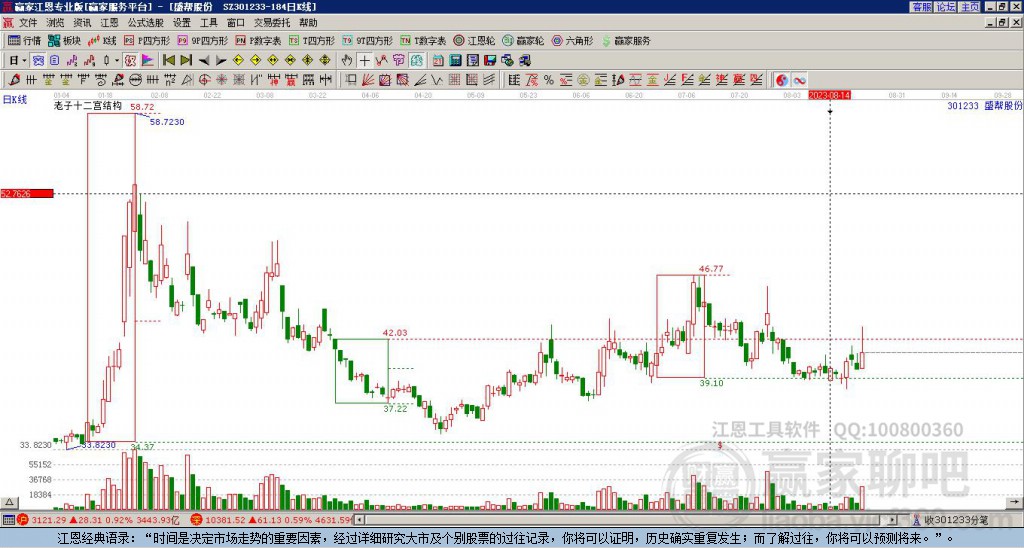Click the right arrow button by volume panel
Screen dimensions: 1024x548
1014,502
